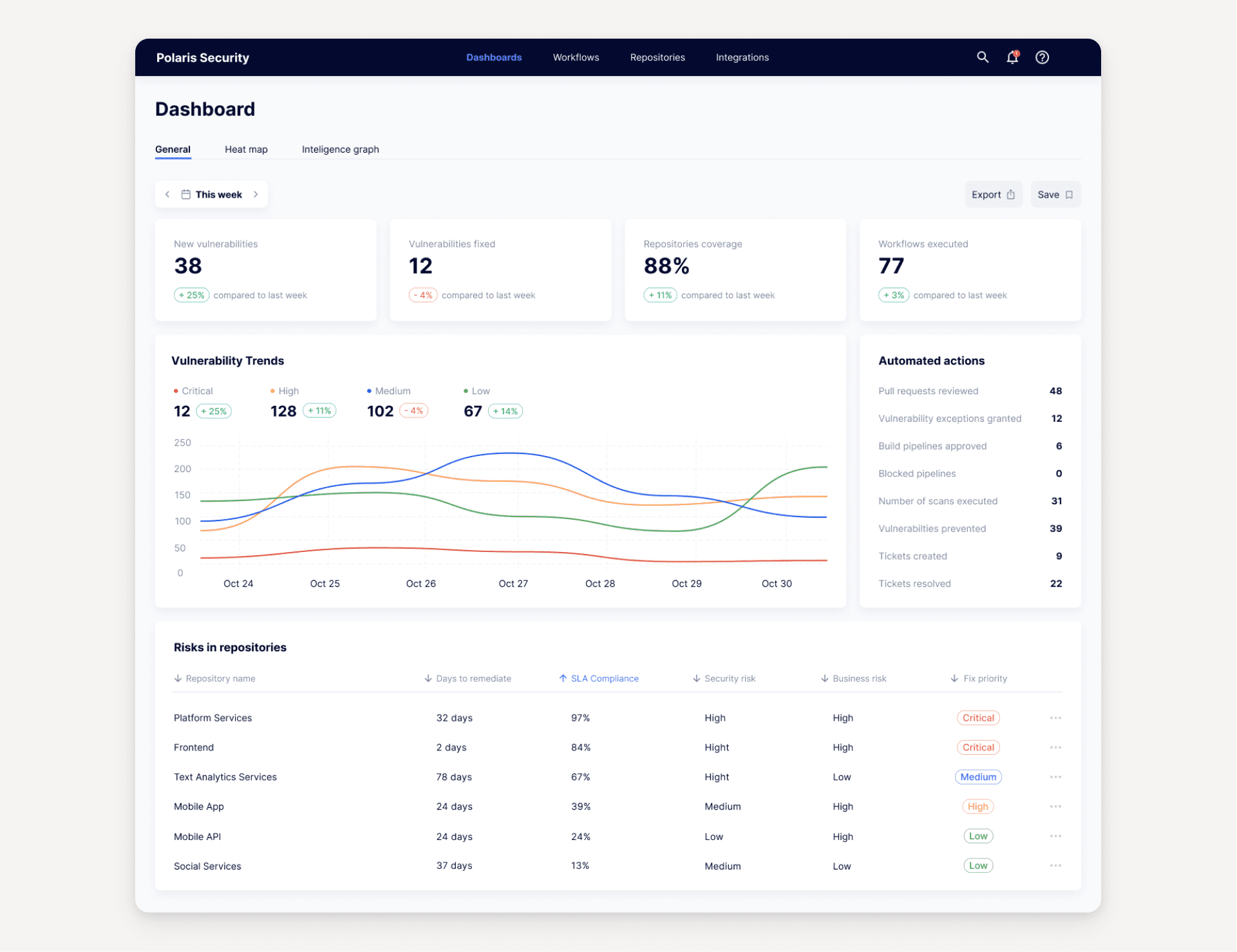Open row options for Platform Services
Image resolution: width=1237 pixels, height=952 pixels.
[x=1055, y=718]
